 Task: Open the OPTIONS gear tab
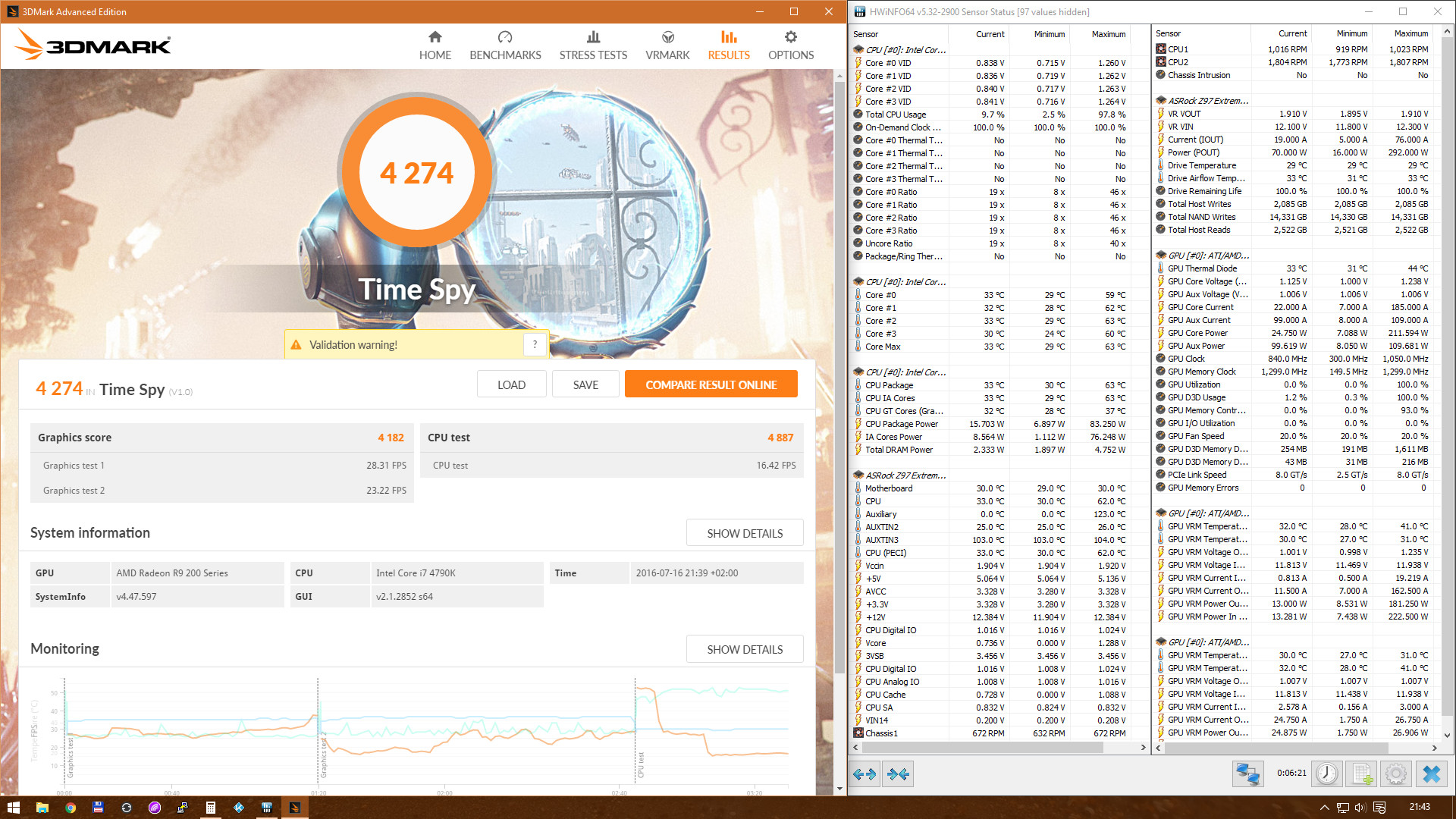pos(791,45)
